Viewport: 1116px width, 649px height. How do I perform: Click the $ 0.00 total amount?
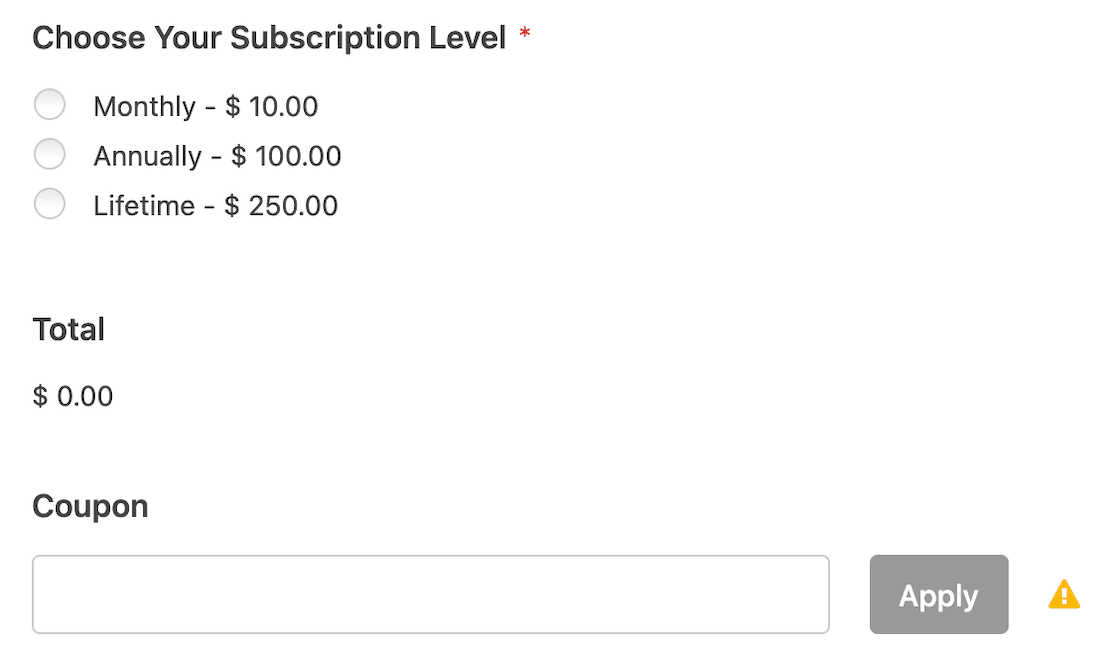point(73,396)
